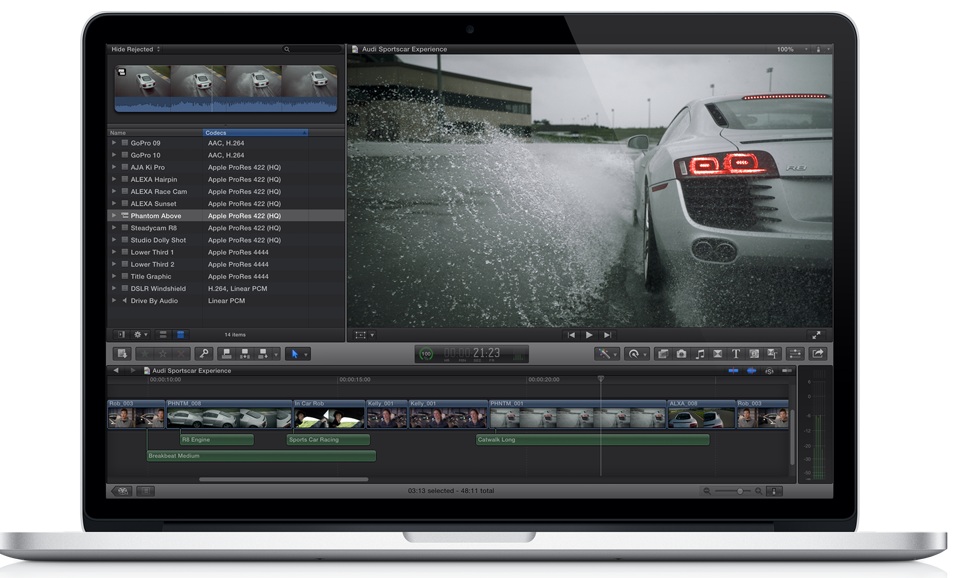955x578 pixels.
Task: Open the Music and Sound browser
Action: (700, 353)
